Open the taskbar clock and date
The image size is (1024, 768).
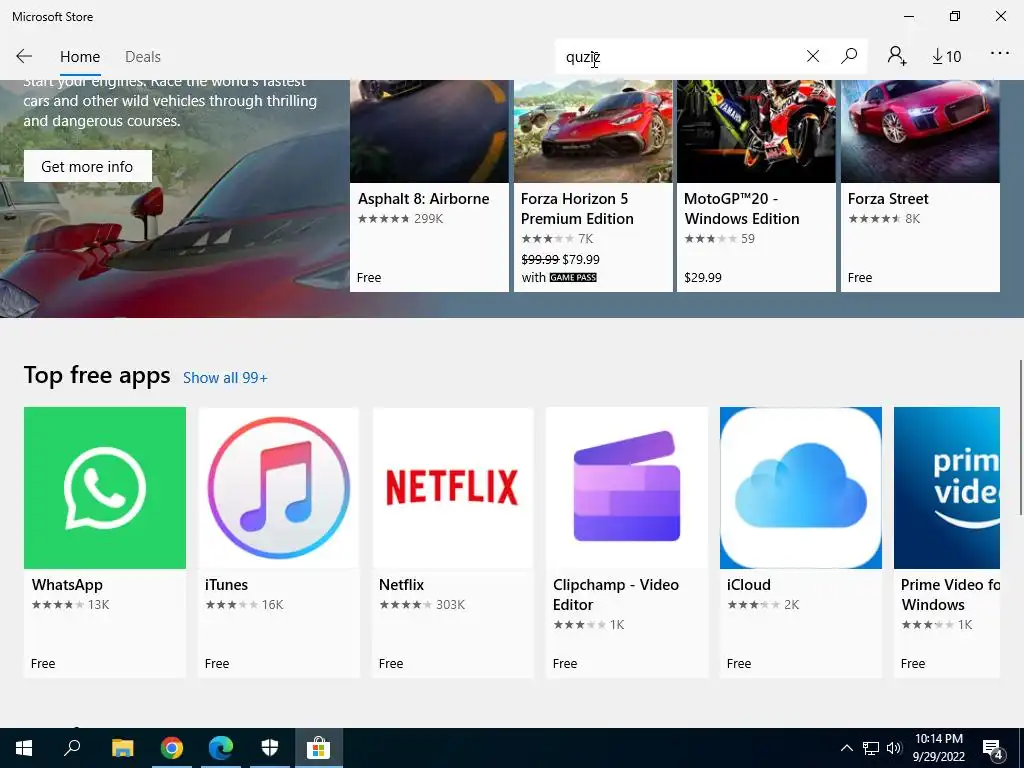939,748
